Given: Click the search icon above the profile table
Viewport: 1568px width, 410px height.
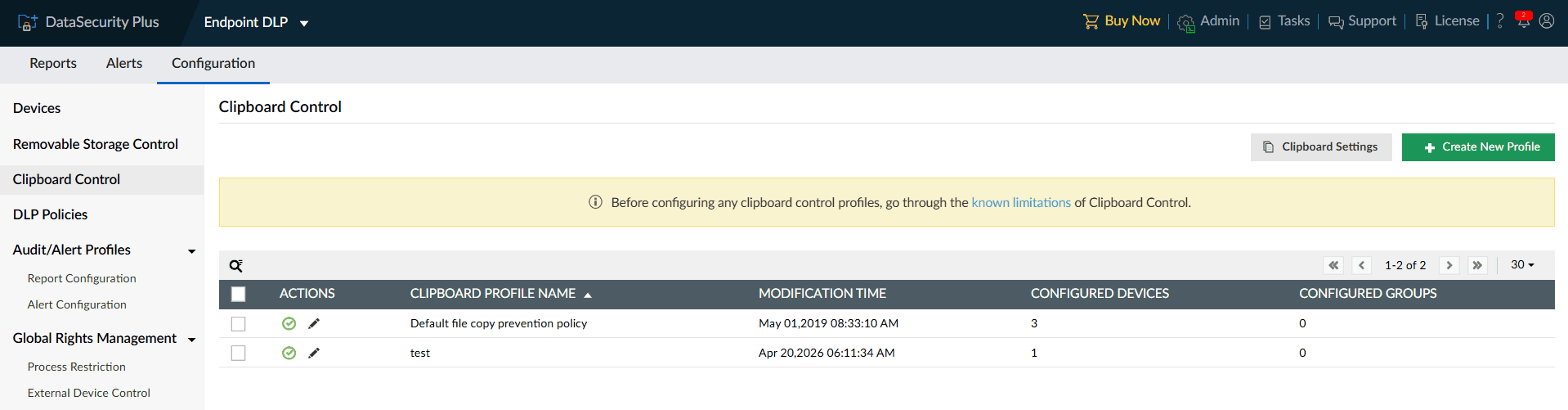Looking at the screenshot, I should pos(236,265).
